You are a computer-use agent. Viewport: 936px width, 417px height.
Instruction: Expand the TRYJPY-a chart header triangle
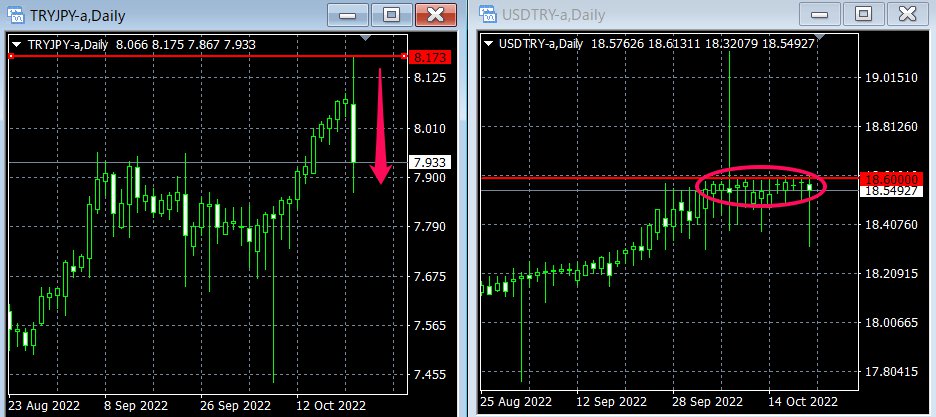tap(17, 44)
